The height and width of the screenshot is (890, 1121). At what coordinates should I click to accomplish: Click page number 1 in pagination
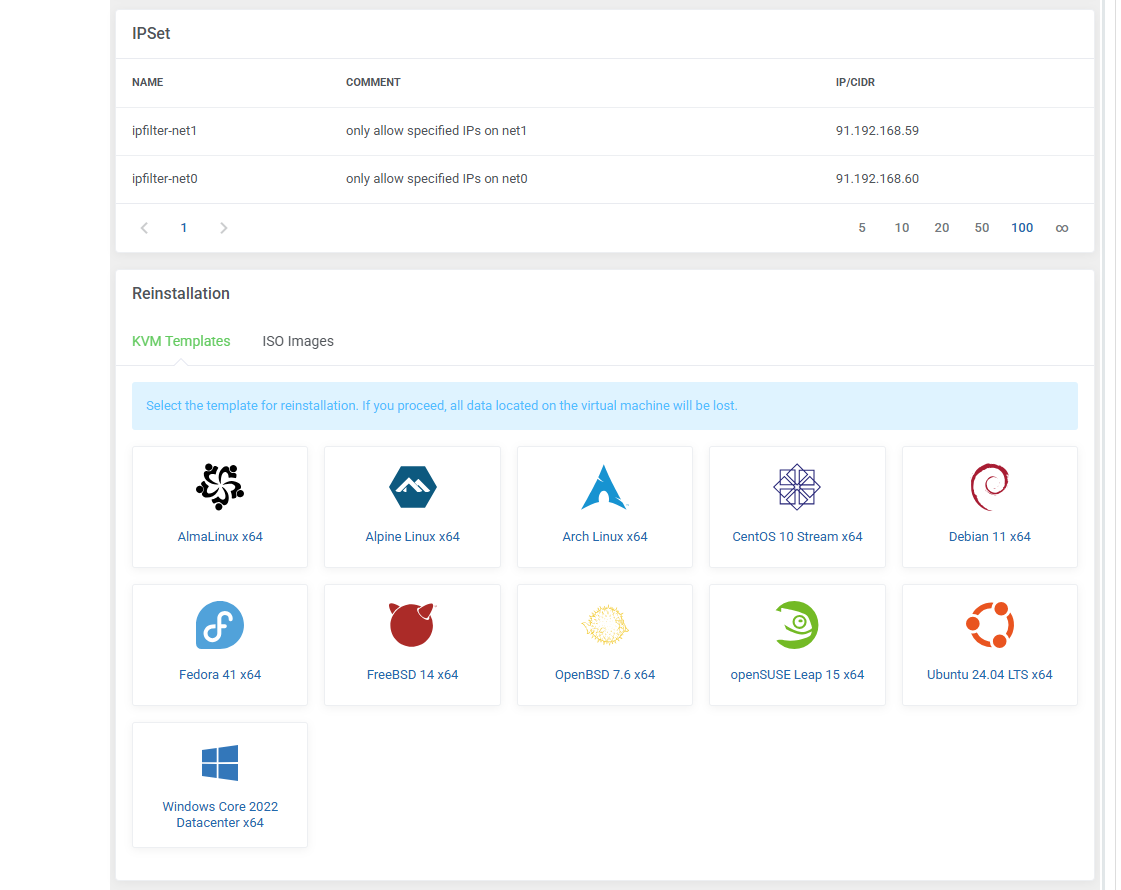point(184,228)
